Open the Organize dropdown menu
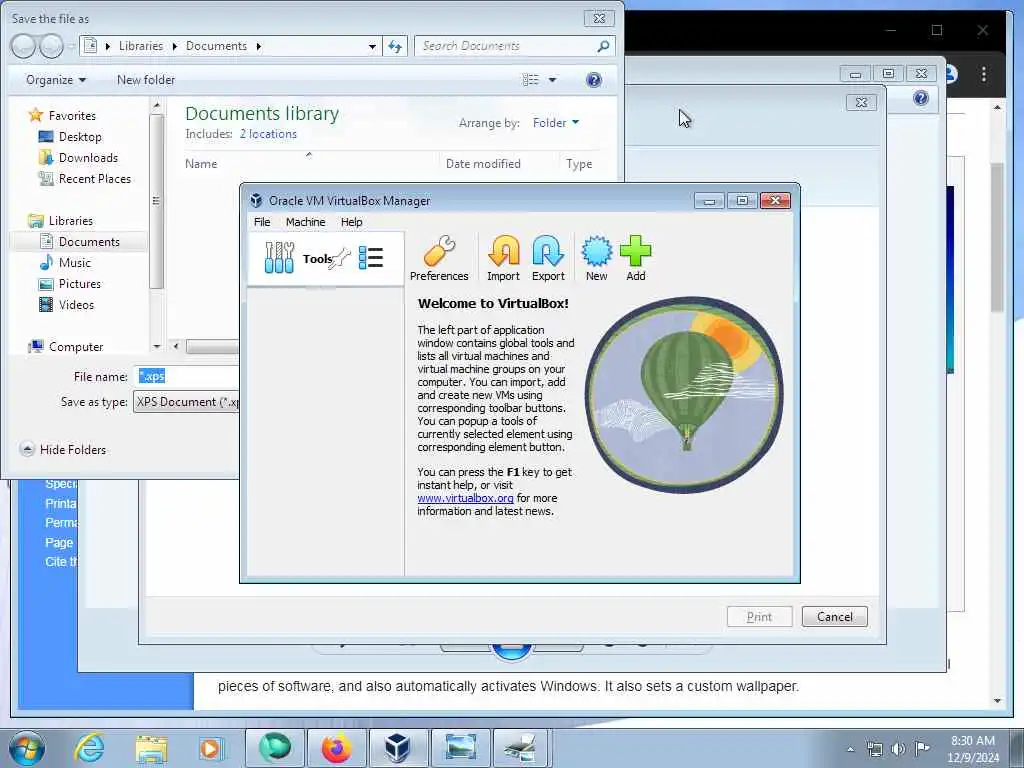This screenshot has height=768, width=1024. (x=56, y=80)
